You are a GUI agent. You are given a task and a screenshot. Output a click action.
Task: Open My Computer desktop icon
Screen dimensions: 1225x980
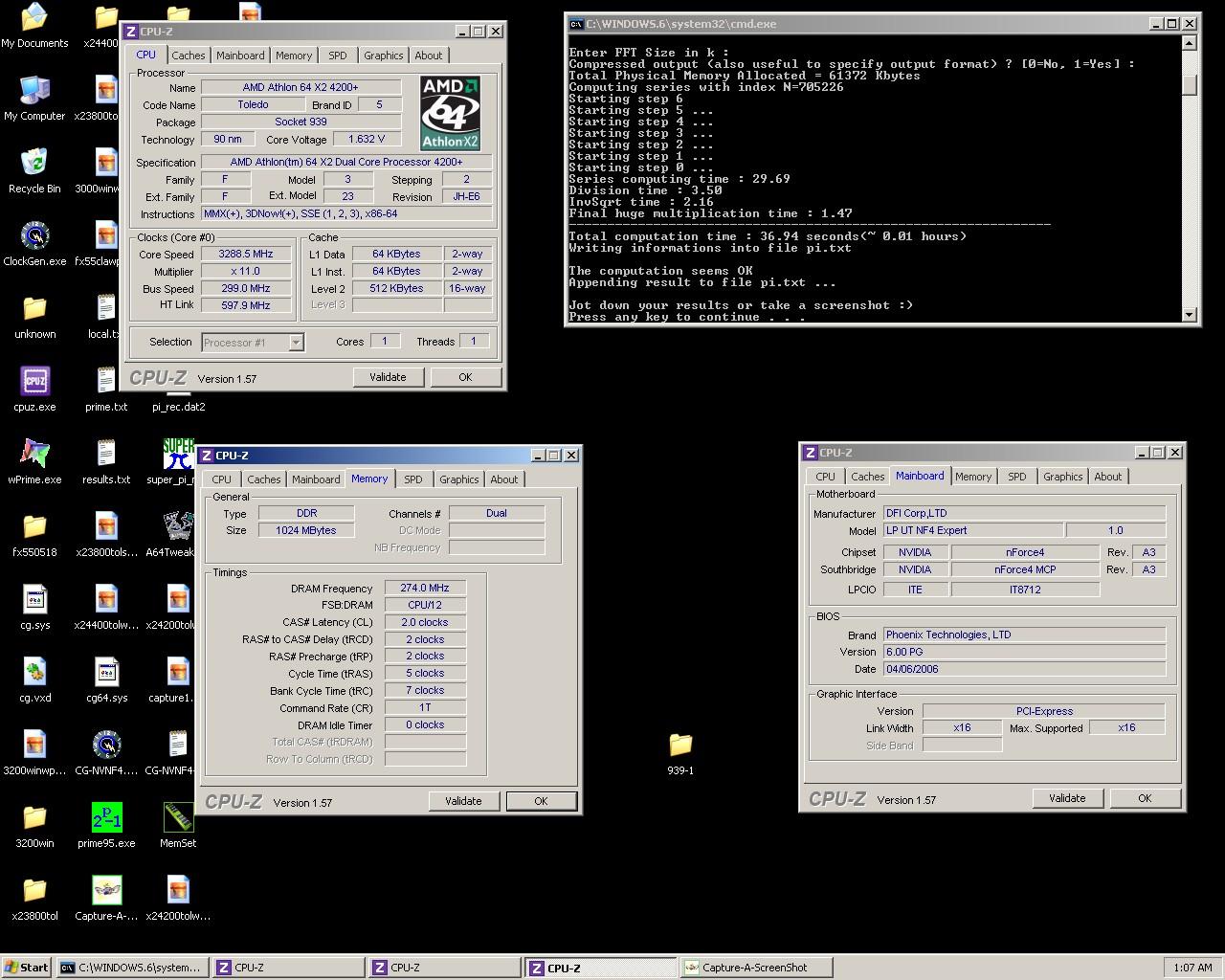pyautogui.click(x=34, y=99)
